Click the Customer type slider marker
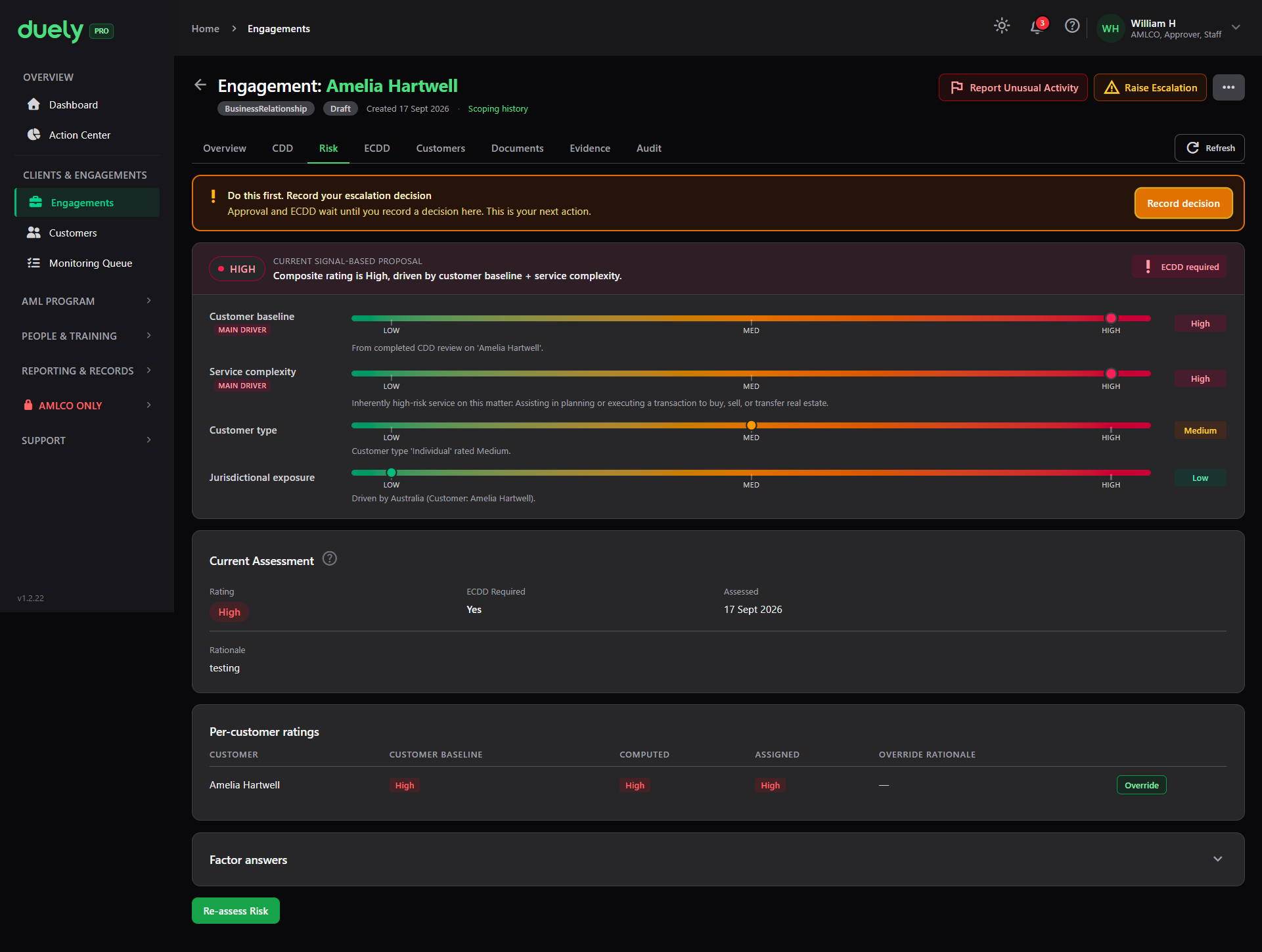Screen dimensions: 1262x952 (x=751, y=425)
